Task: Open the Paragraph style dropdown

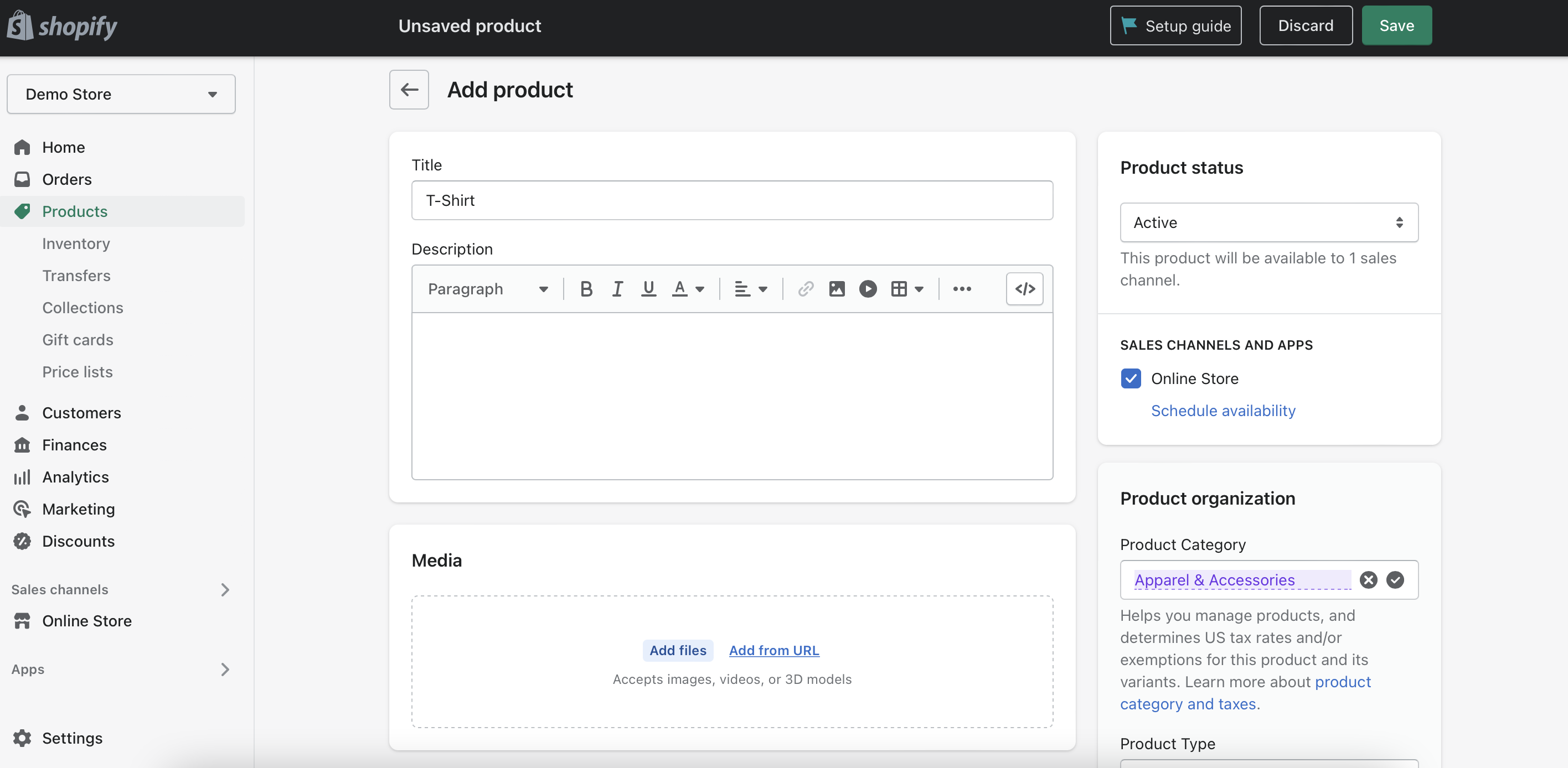Action: pos(488,289)
